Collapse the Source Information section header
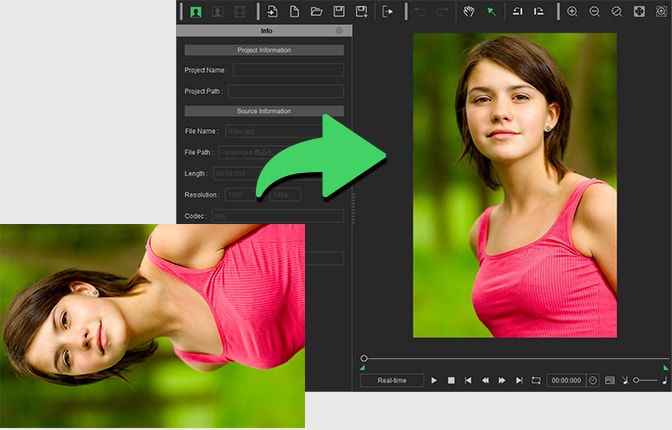 tap(264, 111)
